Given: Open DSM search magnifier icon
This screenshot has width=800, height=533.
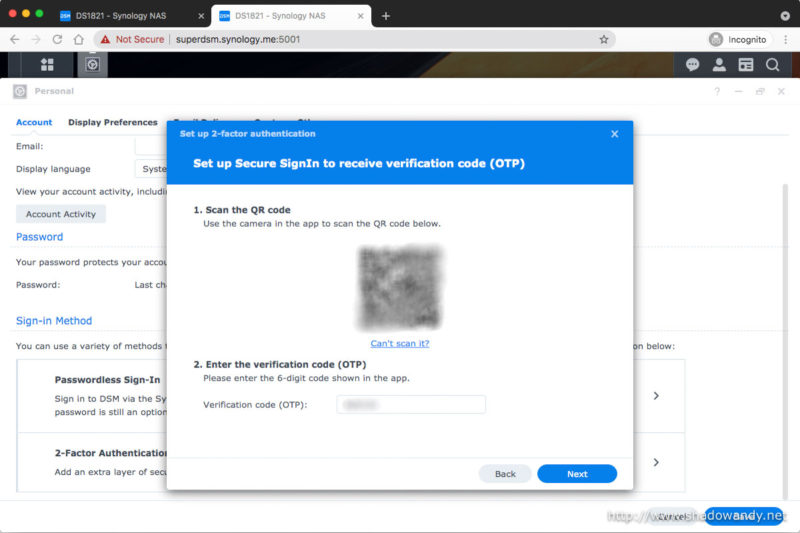Looking at the screenshot, I should [x=772, y=64].
